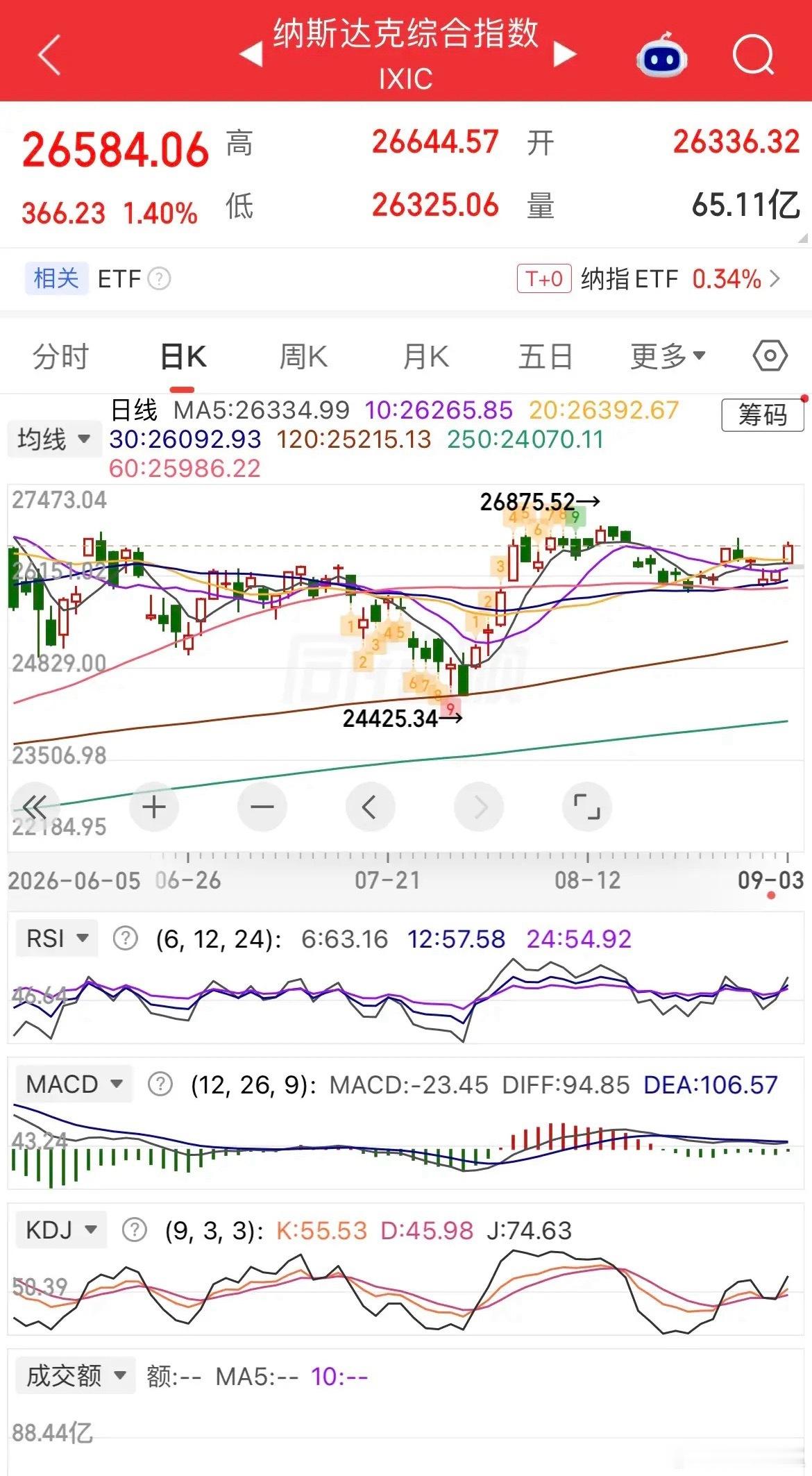Expand the RSI indicator dropdown

coord(56,939)
